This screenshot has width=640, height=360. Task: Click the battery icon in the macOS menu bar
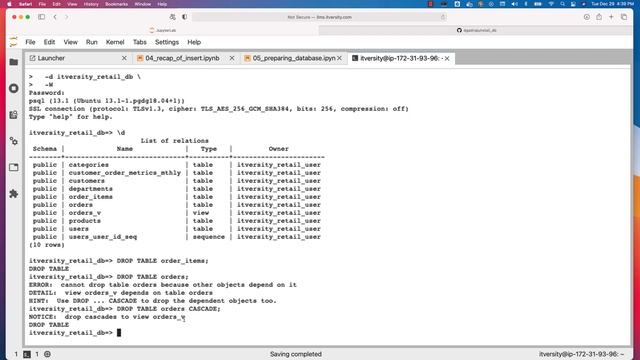click(538, 4)
